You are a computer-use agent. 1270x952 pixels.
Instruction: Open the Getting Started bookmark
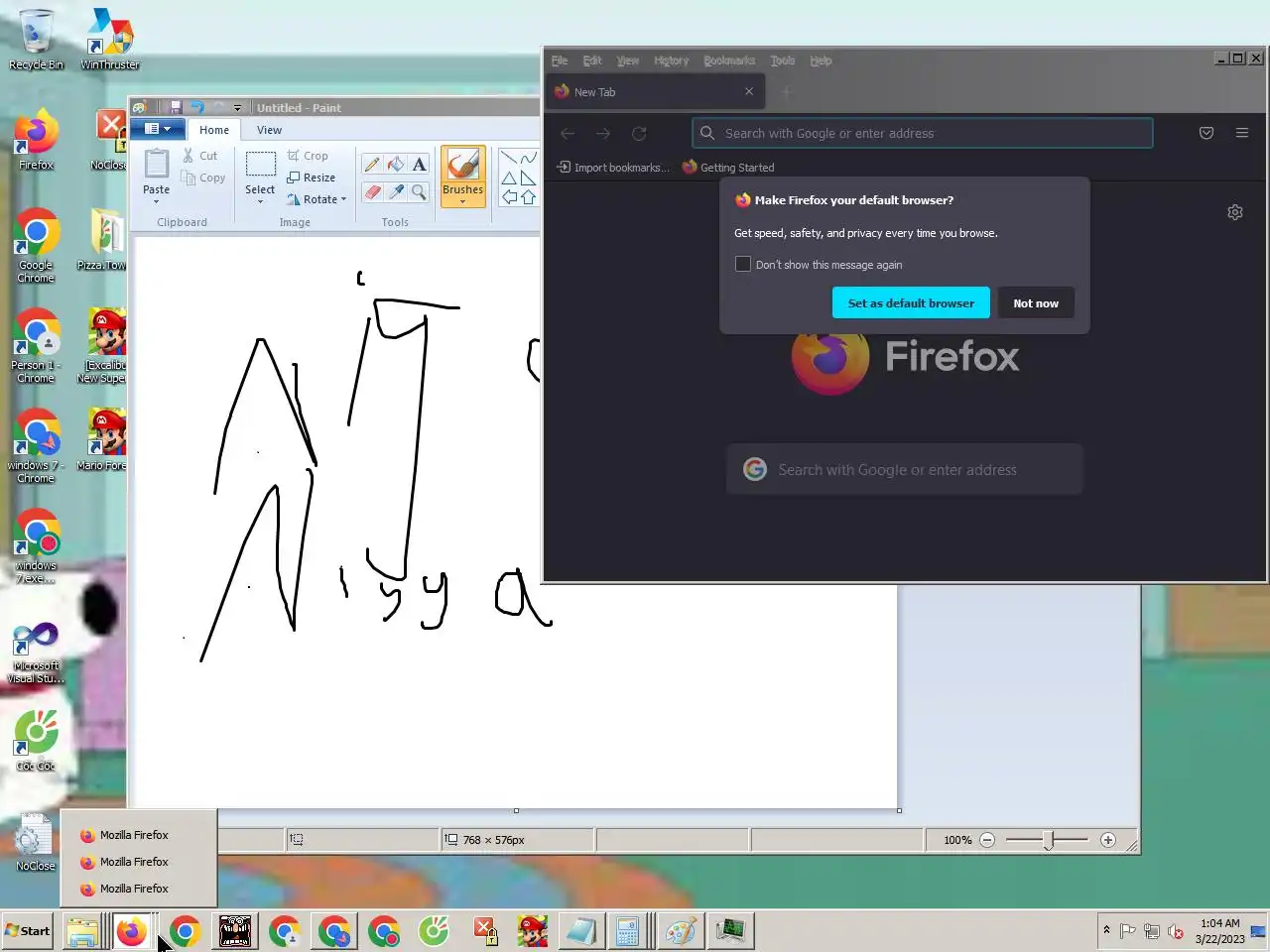coord(728,168)
